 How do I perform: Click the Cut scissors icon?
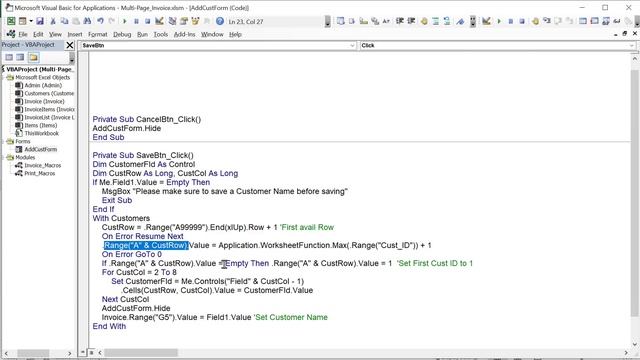pyautogui.click(x=53, y=21)
